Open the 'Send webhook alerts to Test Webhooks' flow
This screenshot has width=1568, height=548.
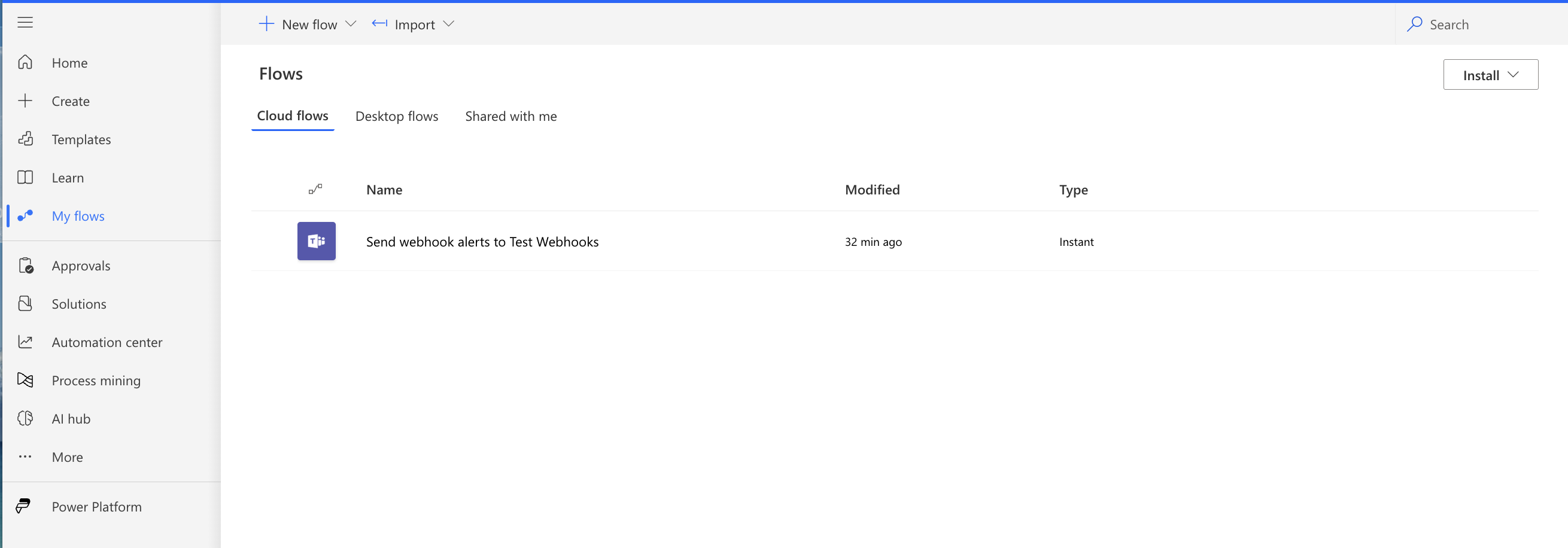482,242
